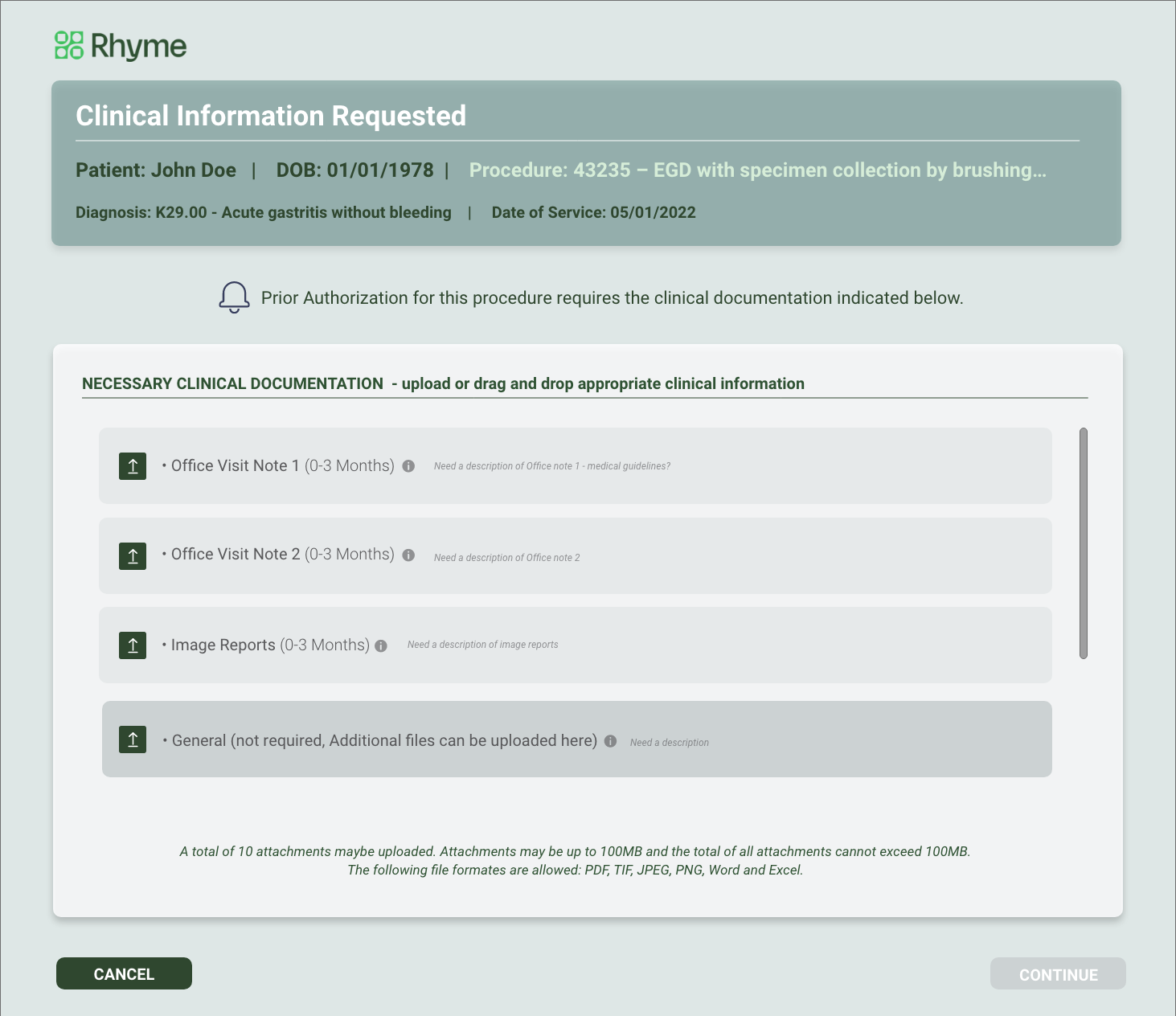Upload file in the General row

(x=133, y=739)
